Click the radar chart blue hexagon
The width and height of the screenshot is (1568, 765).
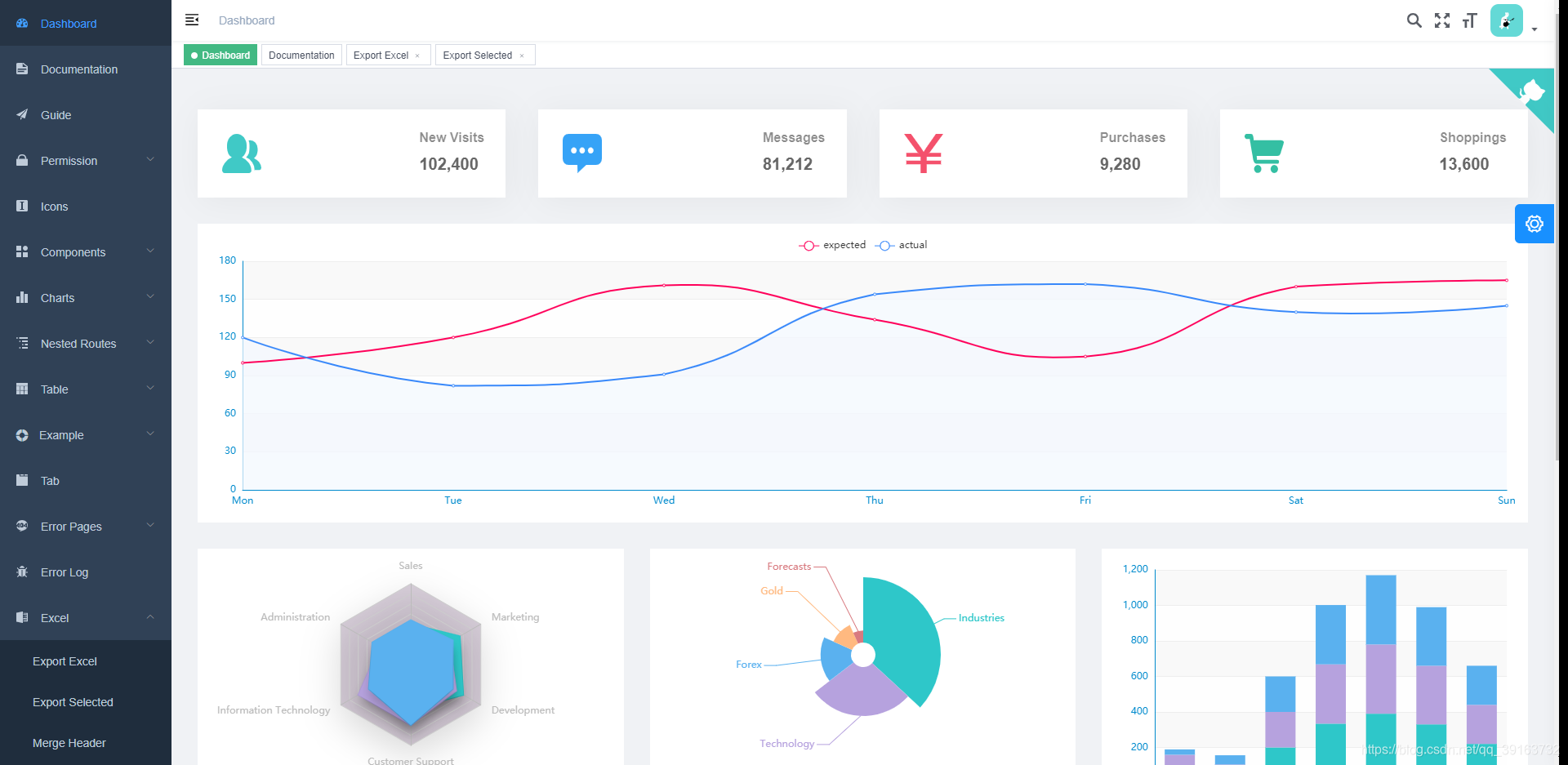click(x=411, y=672)
